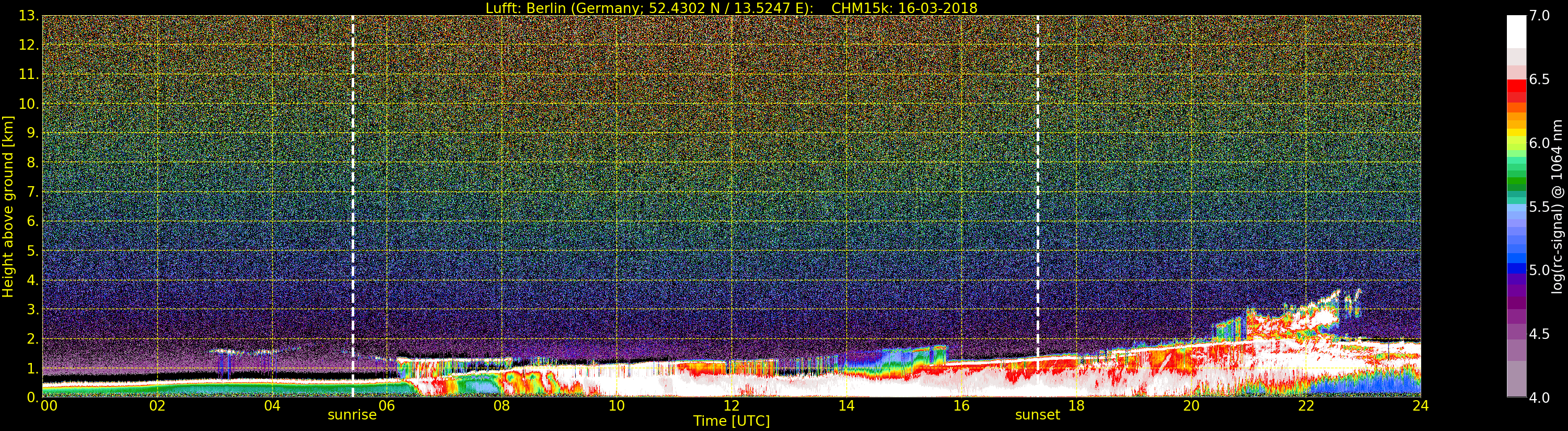This screenshot has height=431, width=1568.
Task: Click the '24' time tick label
Action: pos(1420,406)
